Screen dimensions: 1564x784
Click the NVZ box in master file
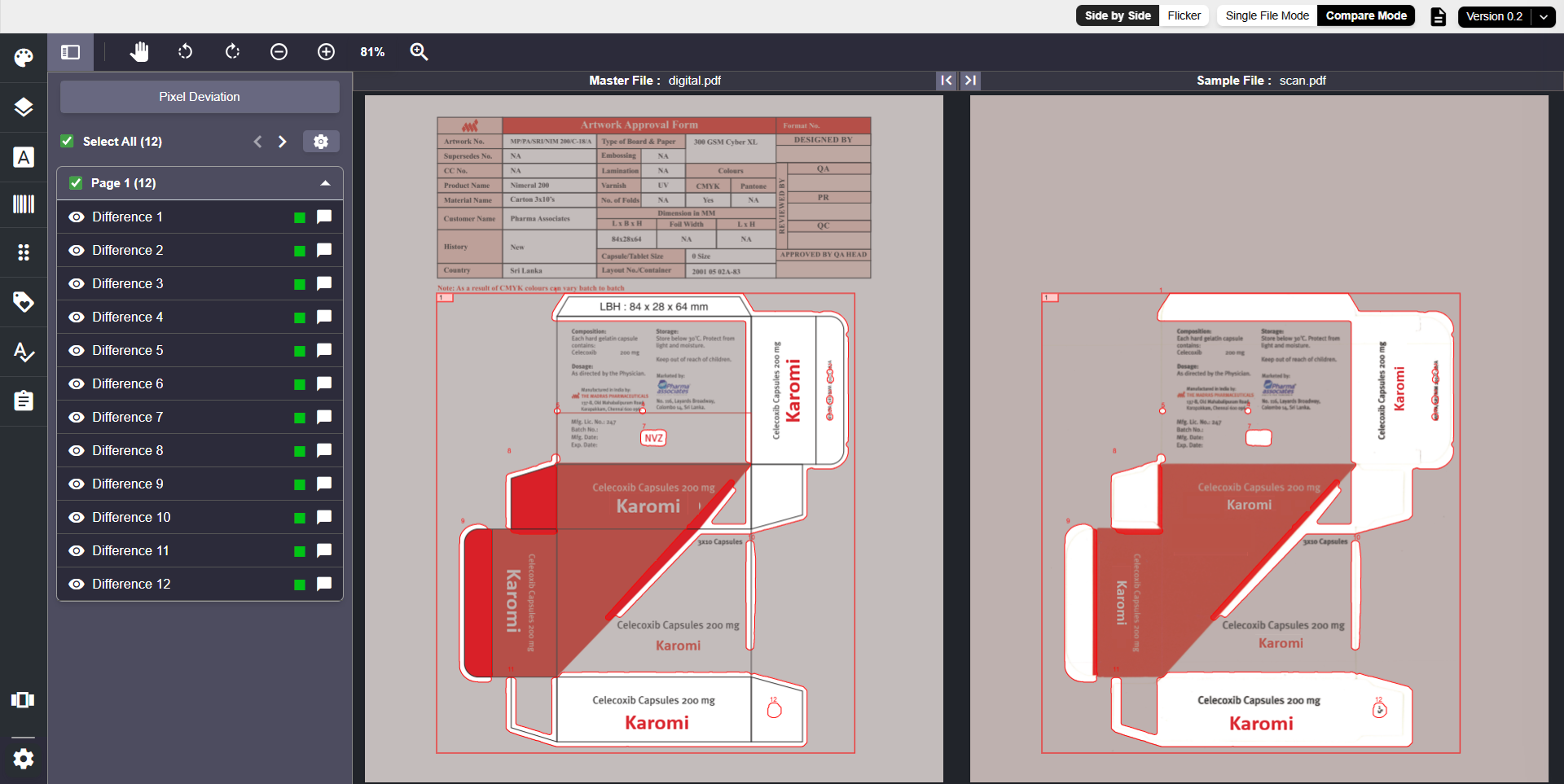point(653,438)
